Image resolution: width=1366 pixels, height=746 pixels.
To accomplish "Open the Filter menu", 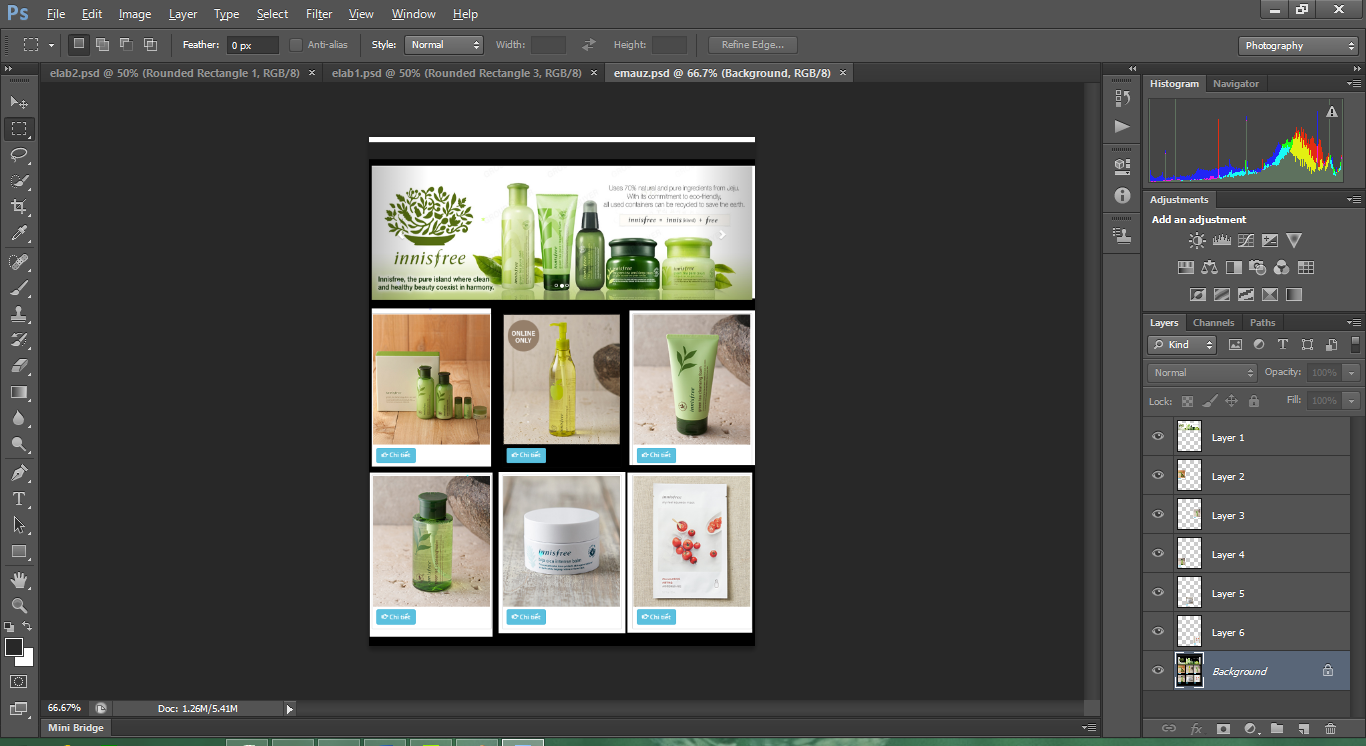I will point(319,14).
